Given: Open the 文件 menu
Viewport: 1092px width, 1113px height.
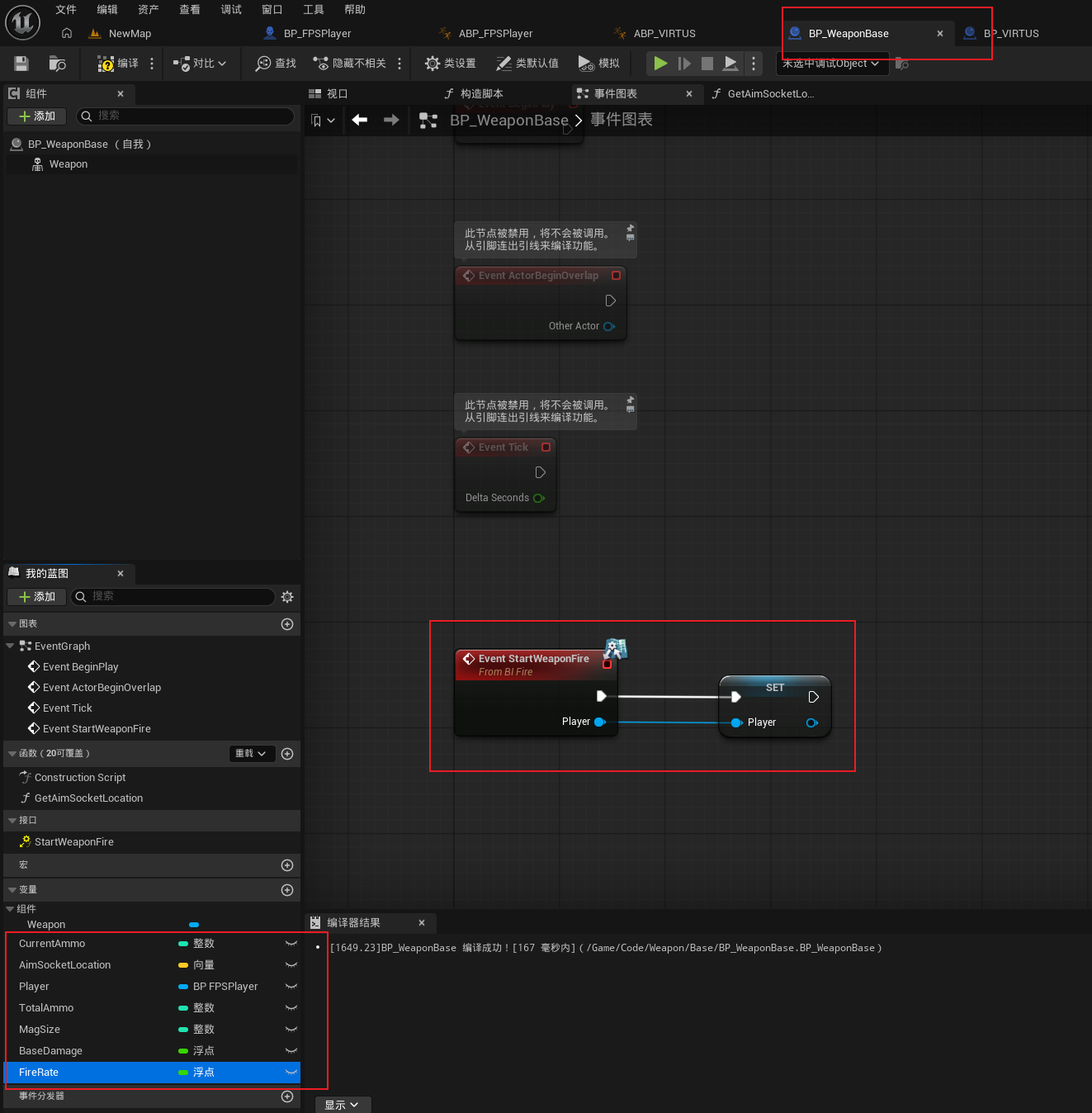Looking at the screenshot, I should 66,10.
